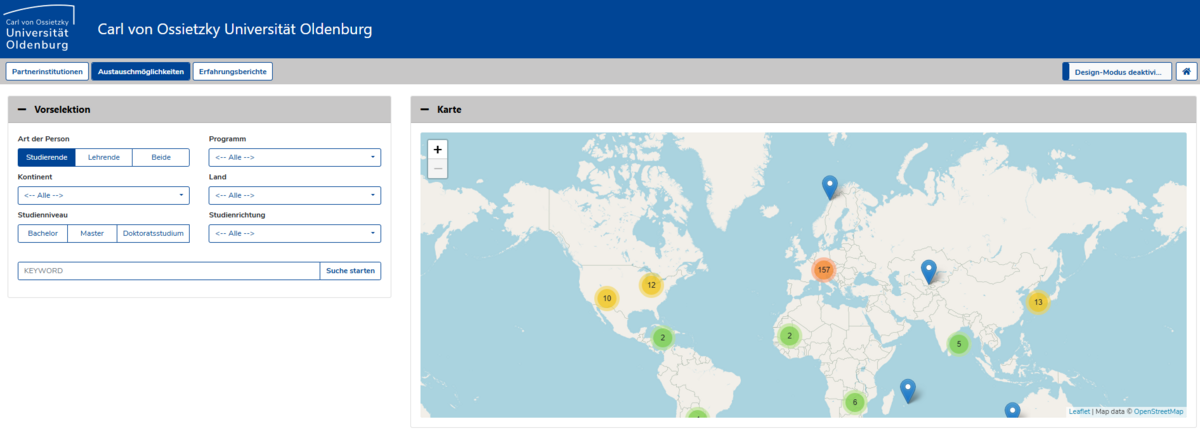Click the yellow 12 cluster marker
This screenshot has width=1200, height=431.
click(651, 285)
